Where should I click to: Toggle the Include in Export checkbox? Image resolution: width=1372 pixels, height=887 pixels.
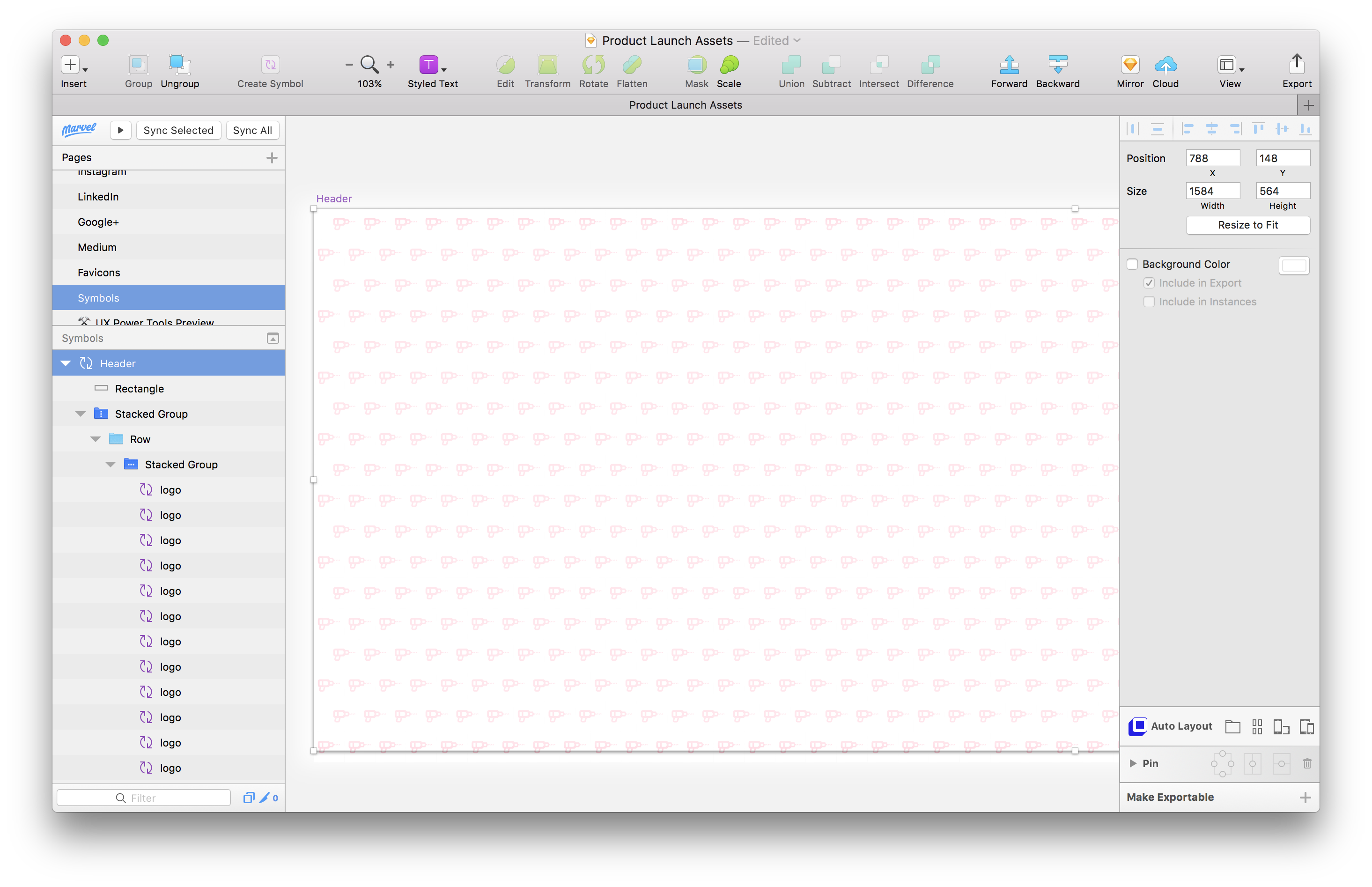[x=1149, y=283]
